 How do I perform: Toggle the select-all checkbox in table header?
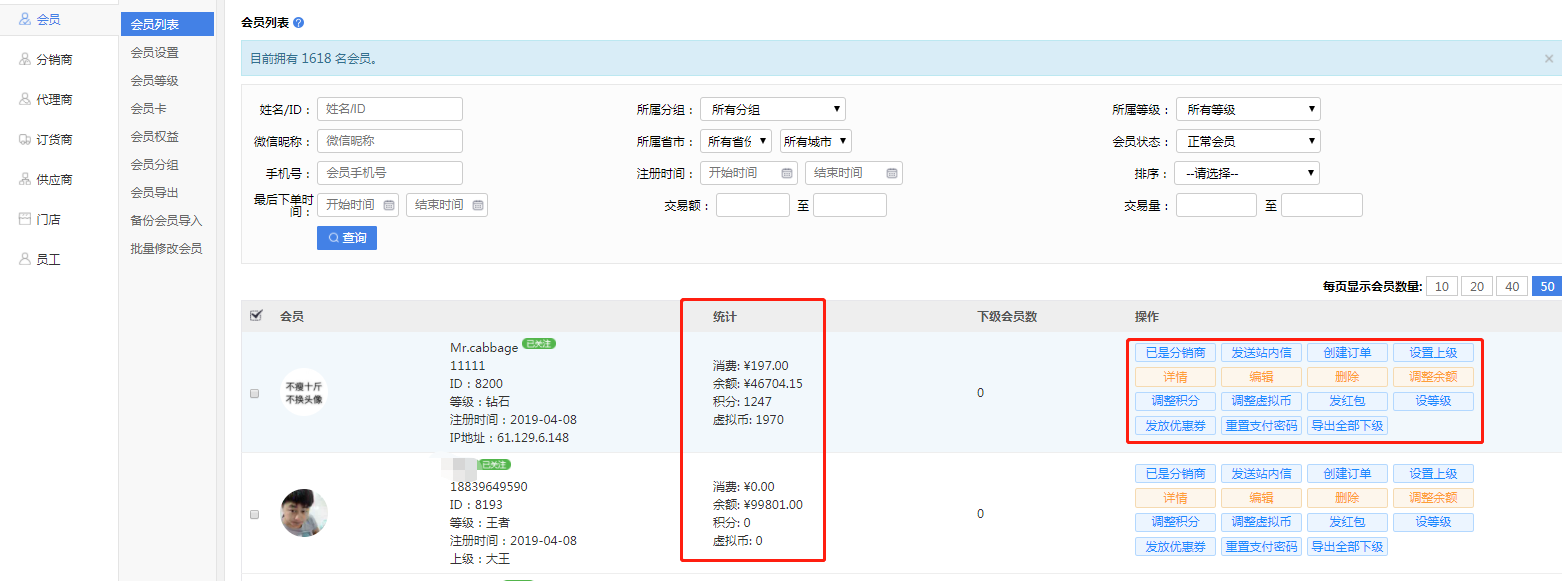click(x=255, y=316)
